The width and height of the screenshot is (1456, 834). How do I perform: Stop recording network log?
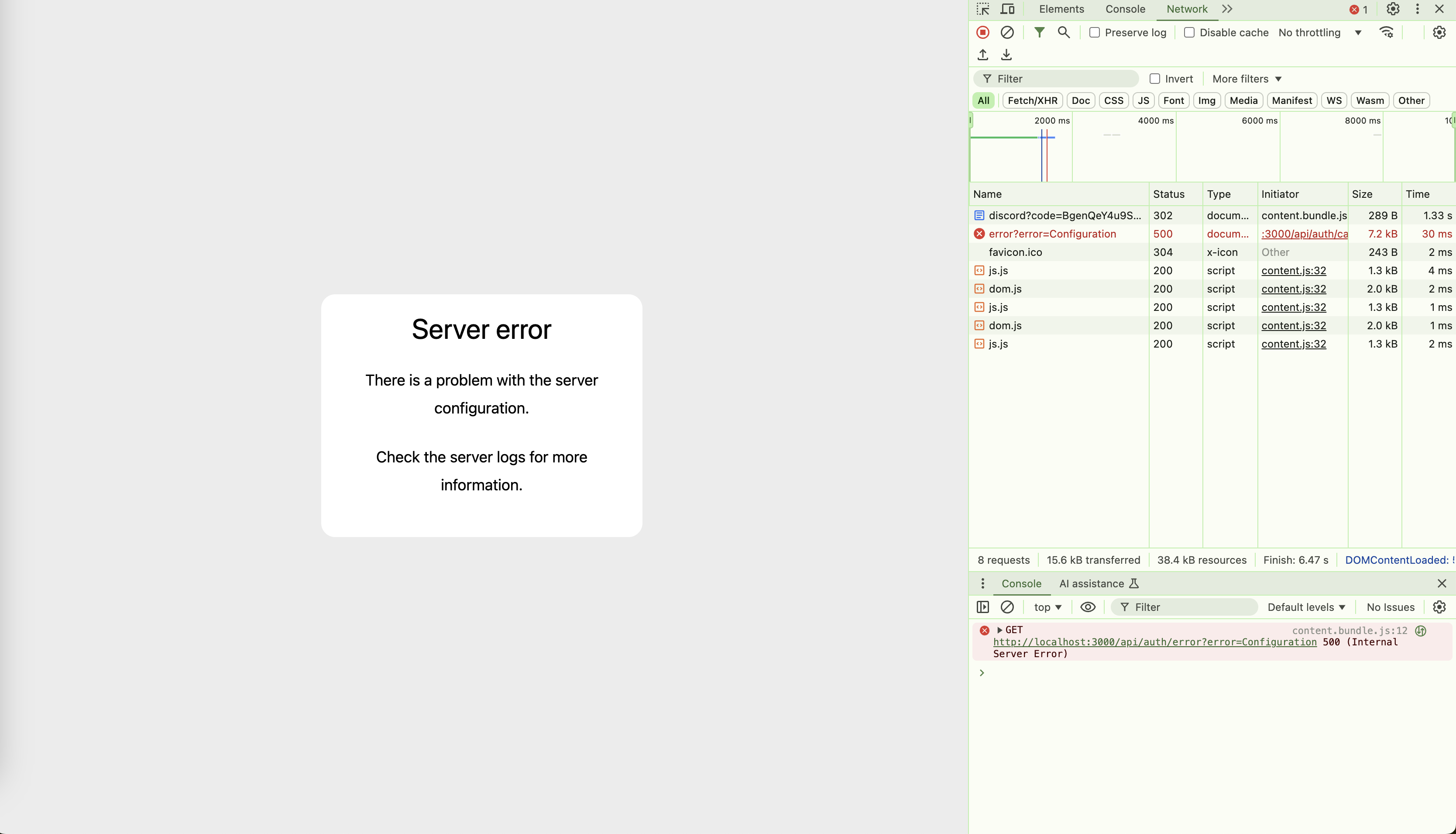coord(982,33)
